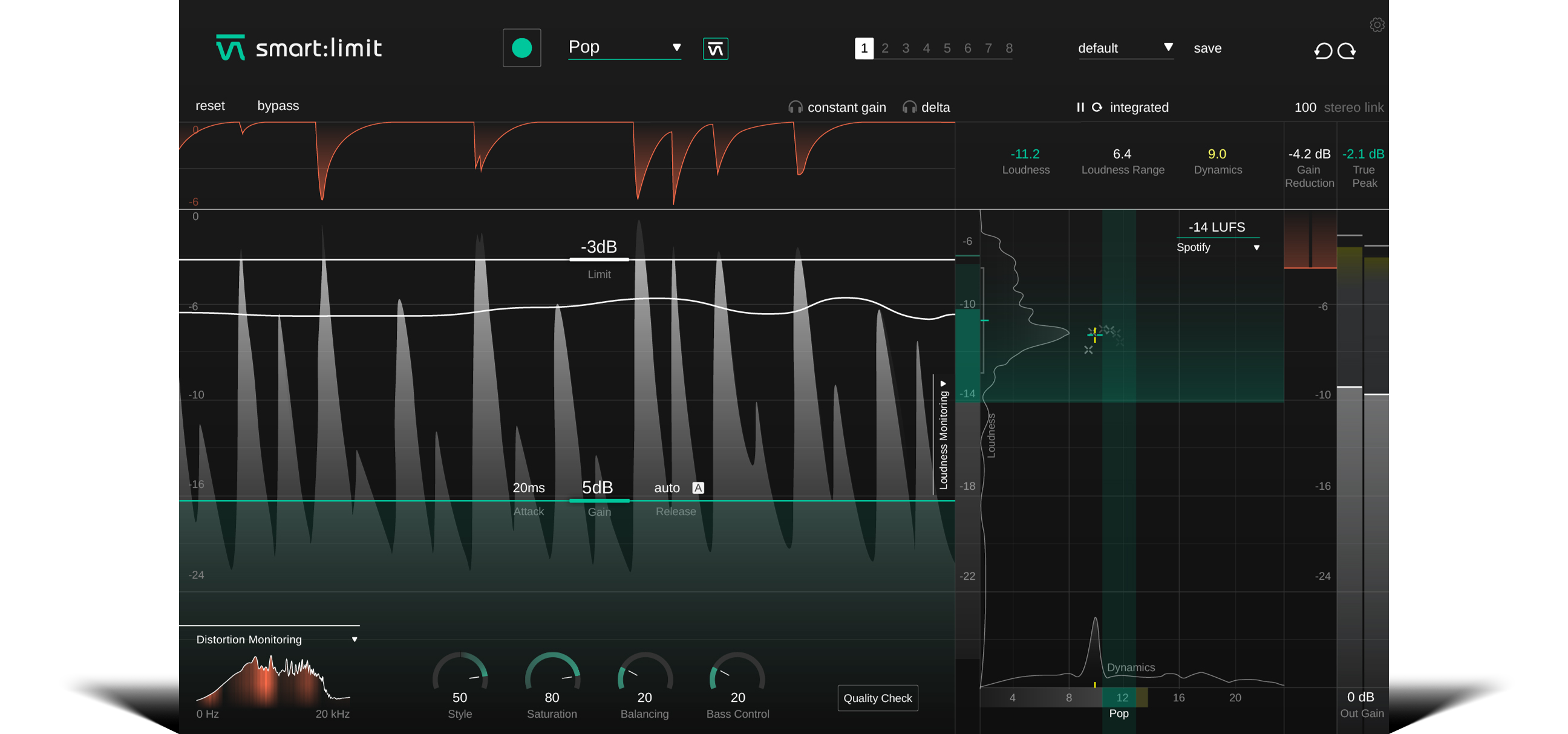Open the Spotify publishing target dropdown
Screen dimensions: 1568x734
click(x=1217, y=247)
